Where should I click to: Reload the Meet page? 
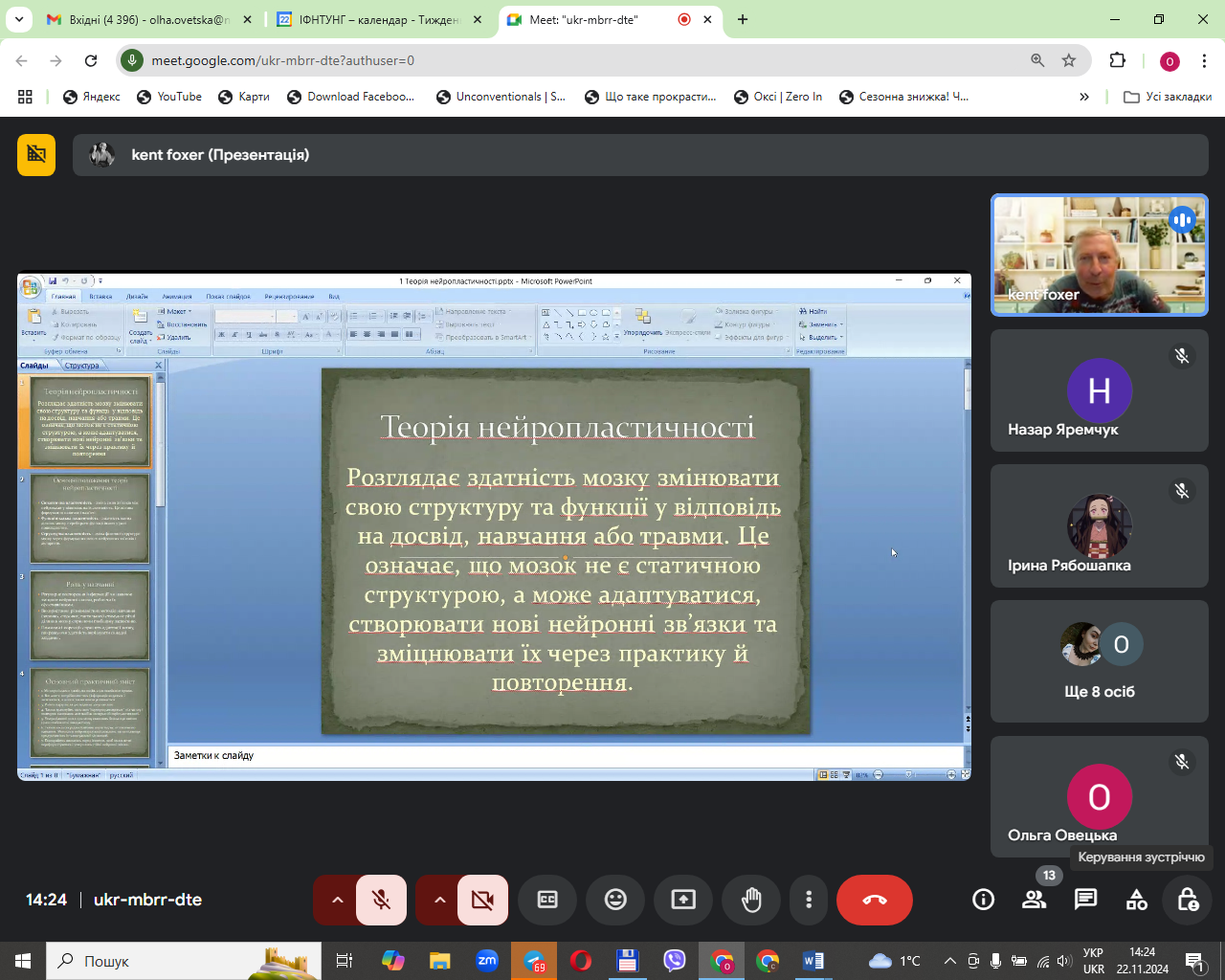coord(91,60)
